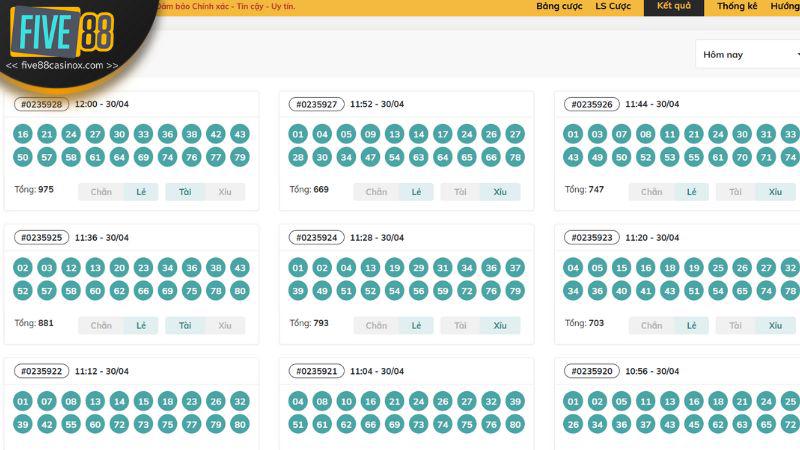This screenshot has width=800, height=450.
Task: Click ball 39 in draw #0235922
Action: [x=22, y=423]
